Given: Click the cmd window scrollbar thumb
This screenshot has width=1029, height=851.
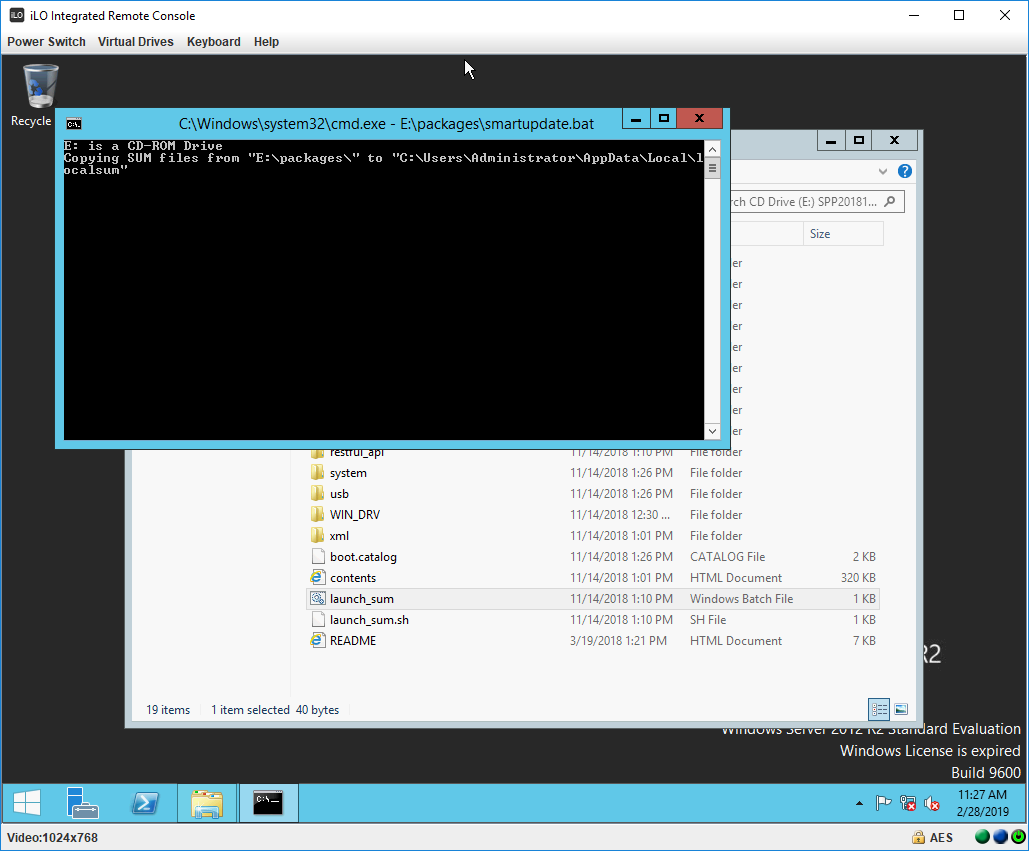Looking at the screenshot, I should [712, 169].
